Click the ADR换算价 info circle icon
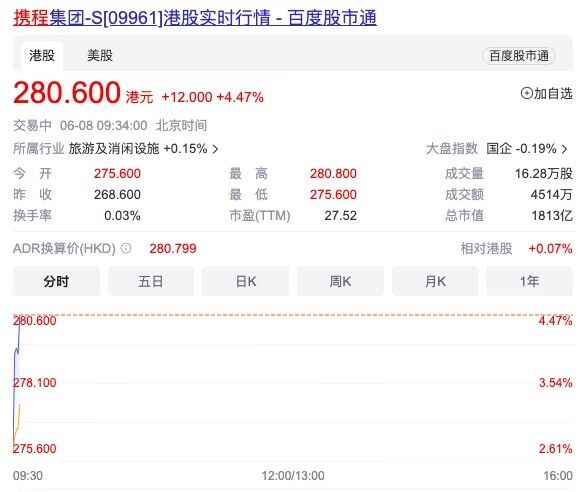The height and width of the screenshot is (492, 587). (x=126, y=248)
